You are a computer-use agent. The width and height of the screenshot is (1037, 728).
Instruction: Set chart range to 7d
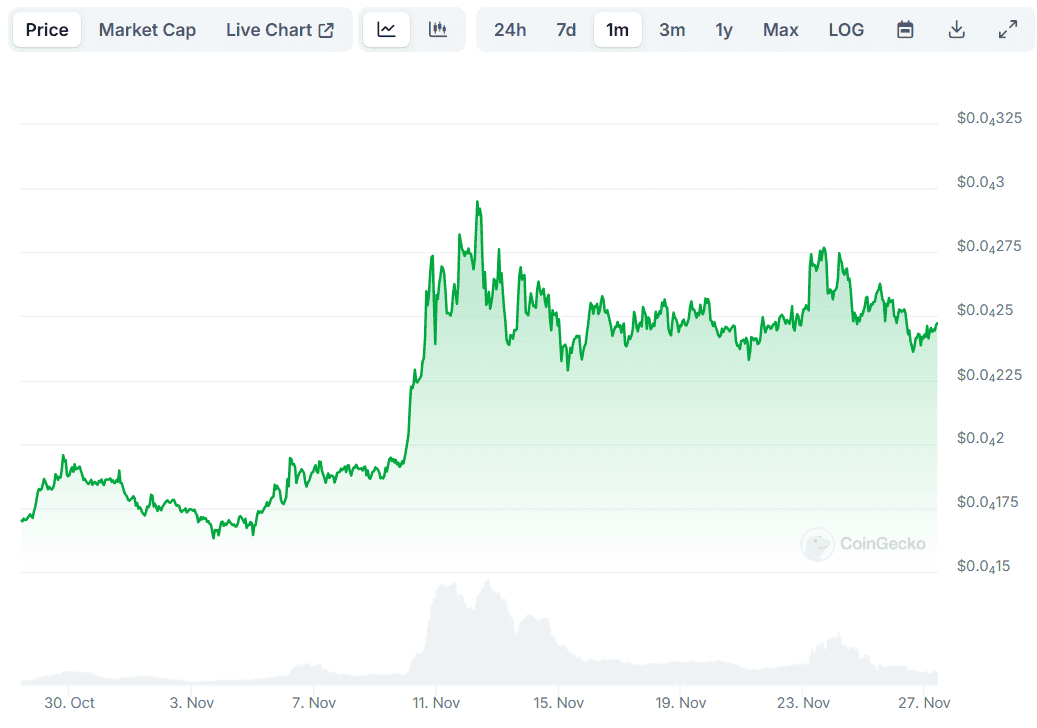tap(566, 30)
